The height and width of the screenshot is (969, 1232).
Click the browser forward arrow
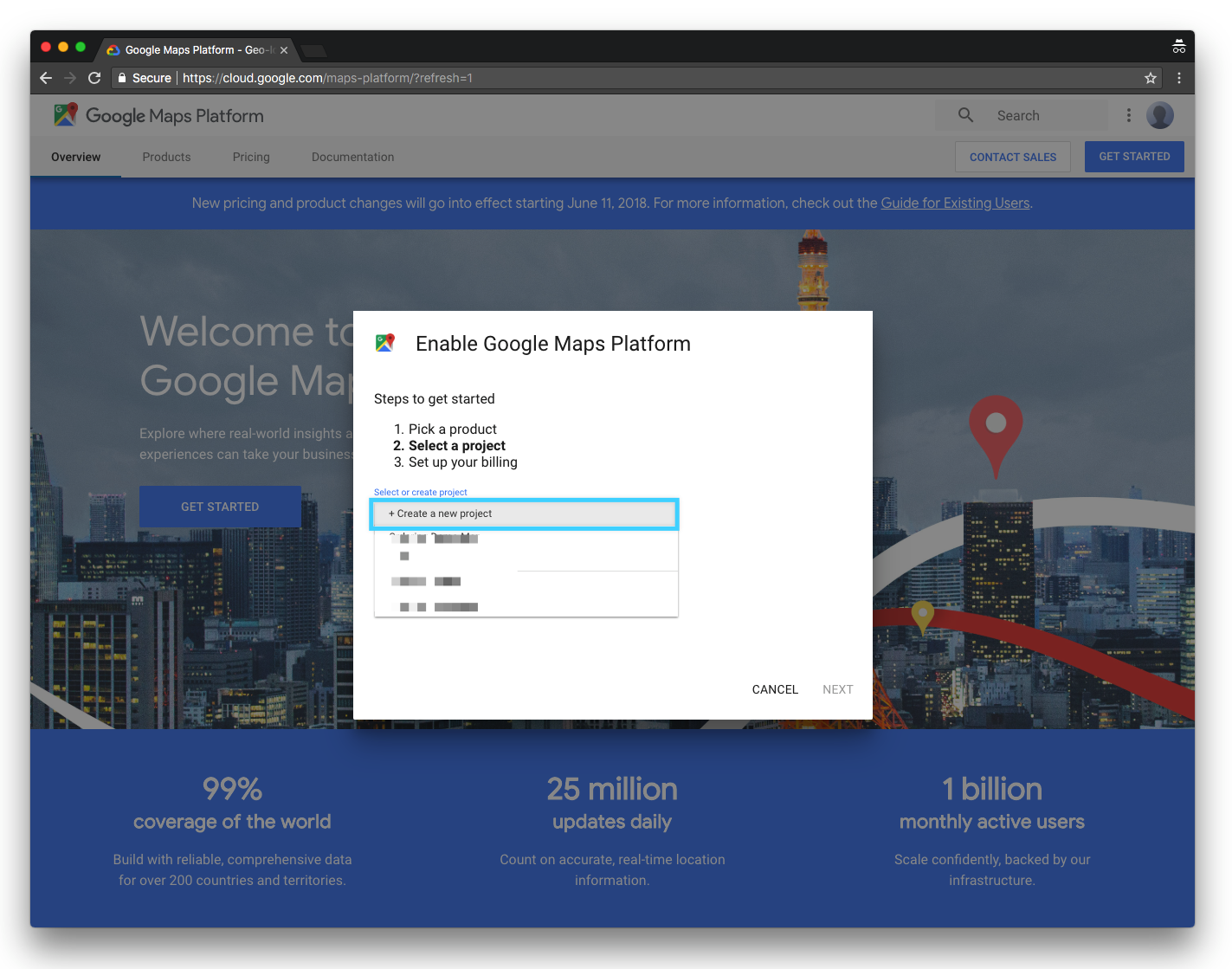(70, 78)
